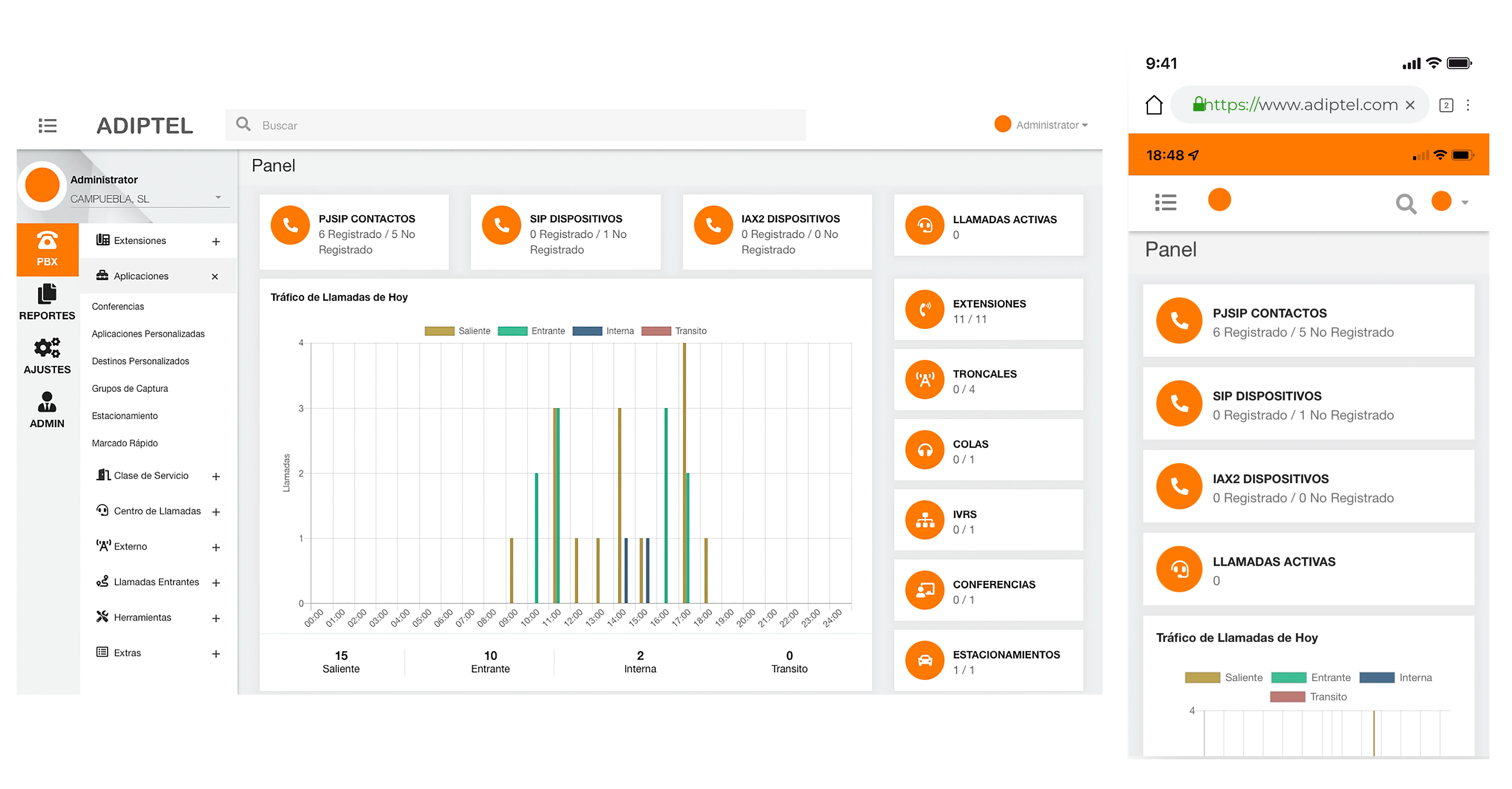Toggle Transito legend in mobile chart
Screen dimensions: 1512x789
click(x=1308, y=696)
